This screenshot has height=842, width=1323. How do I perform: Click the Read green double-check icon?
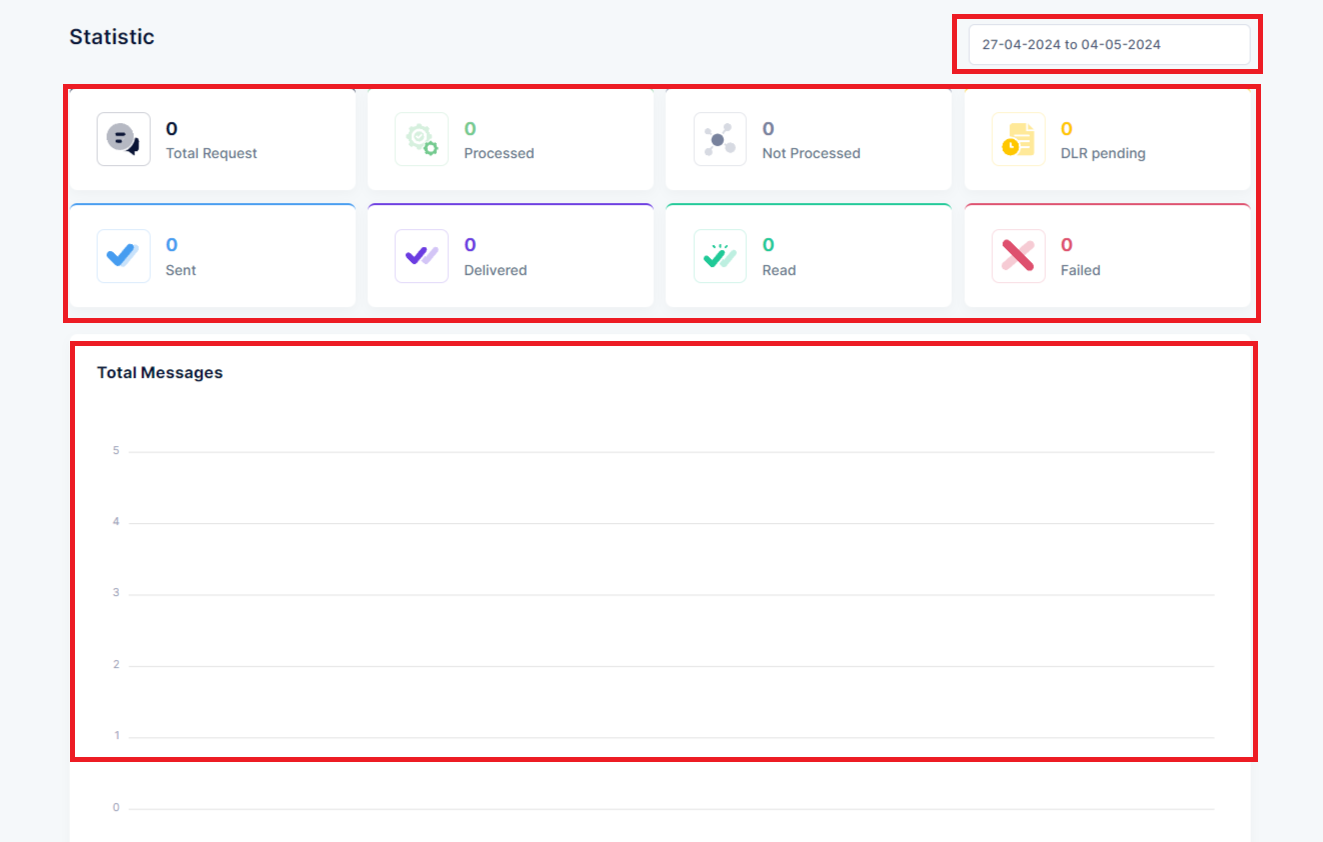[x=720, y=256]
